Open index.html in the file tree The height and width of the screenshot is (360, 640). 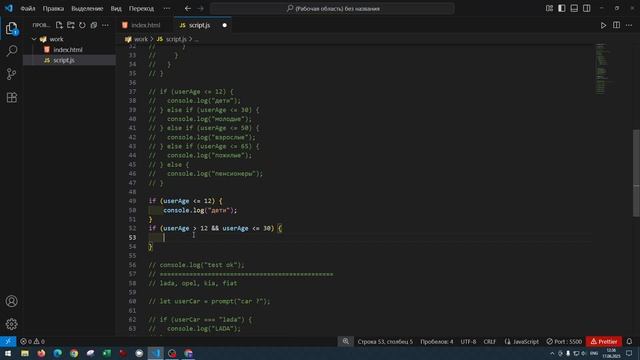point(69,50)
